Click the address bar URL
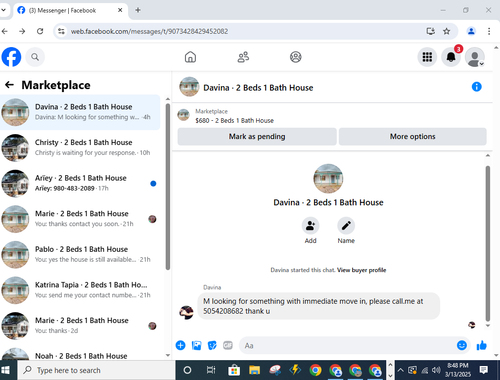This screenshot has width=500, height=380. (x=149, y=31)
